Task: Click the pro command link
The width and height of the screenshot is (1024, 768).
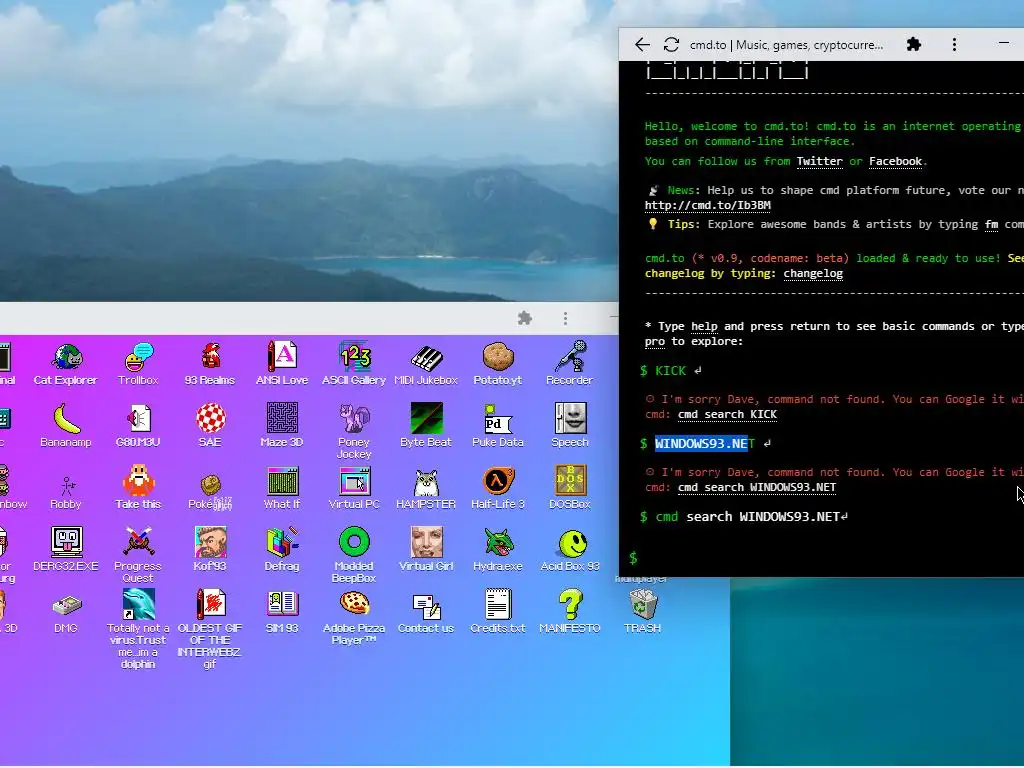Action: pyautogui.click(x=654, y=341)
